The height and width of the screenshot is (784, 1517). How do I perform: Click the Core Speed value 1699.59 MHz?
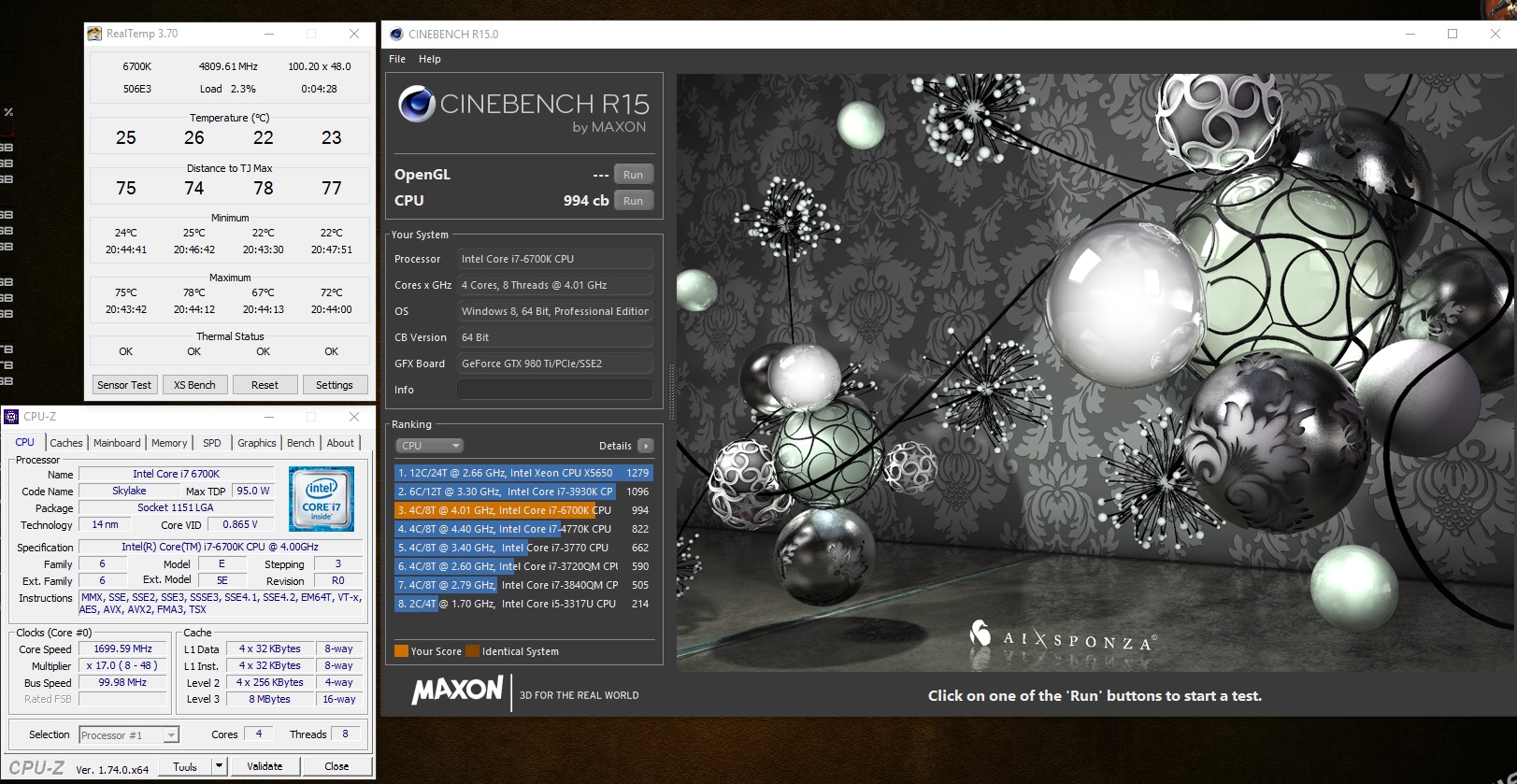pos(123,649)
